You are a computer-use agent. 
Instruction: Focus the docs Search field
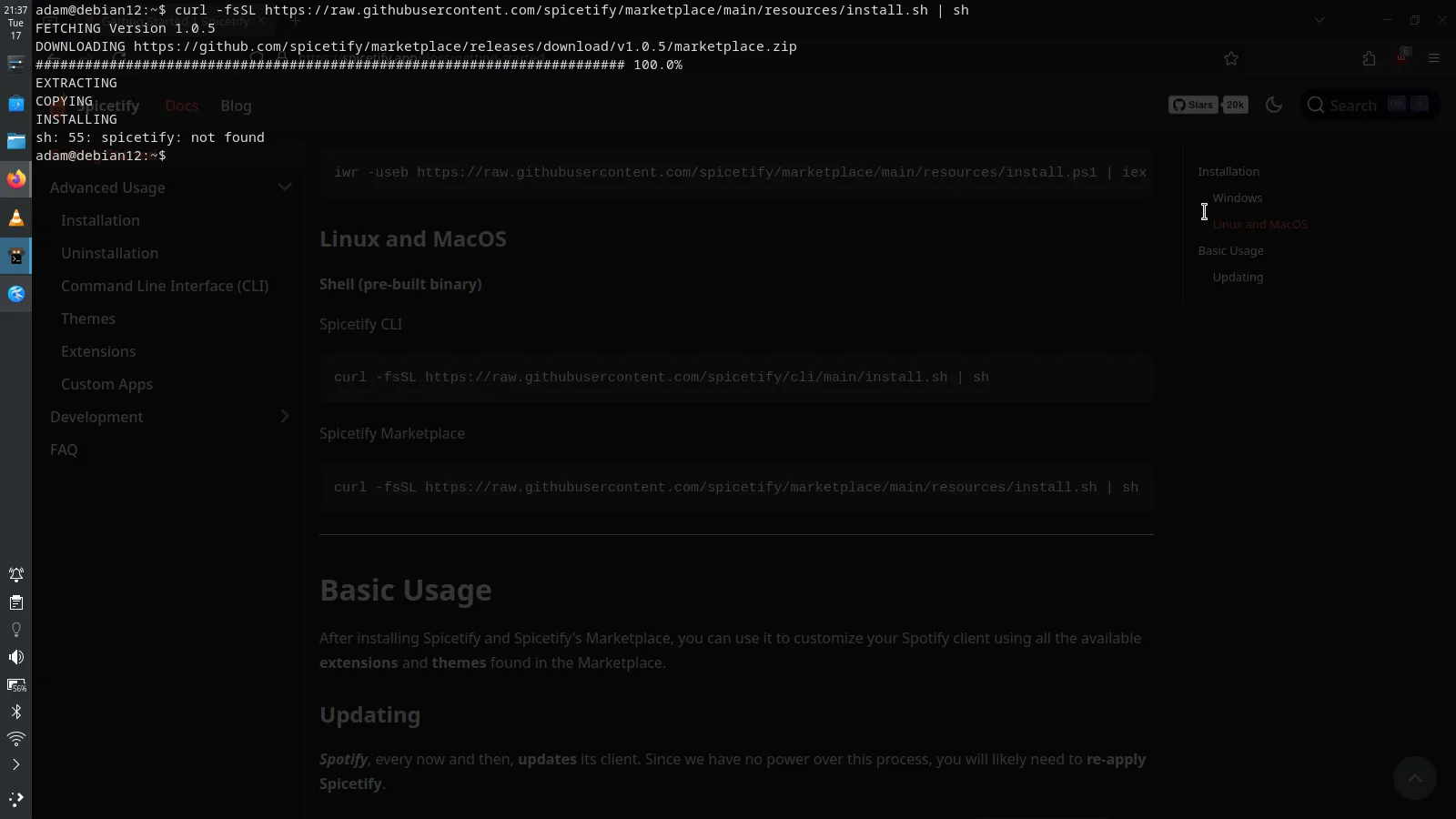coord(1370,105)
